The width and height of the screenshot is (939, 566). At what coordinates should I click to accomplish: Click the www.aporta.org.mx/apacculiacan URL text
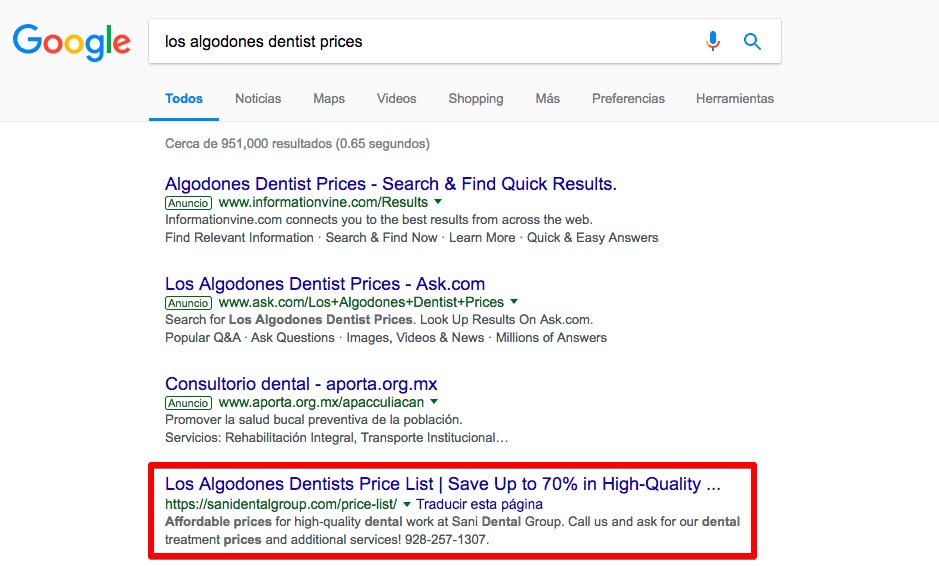click(x=321, y=402)
